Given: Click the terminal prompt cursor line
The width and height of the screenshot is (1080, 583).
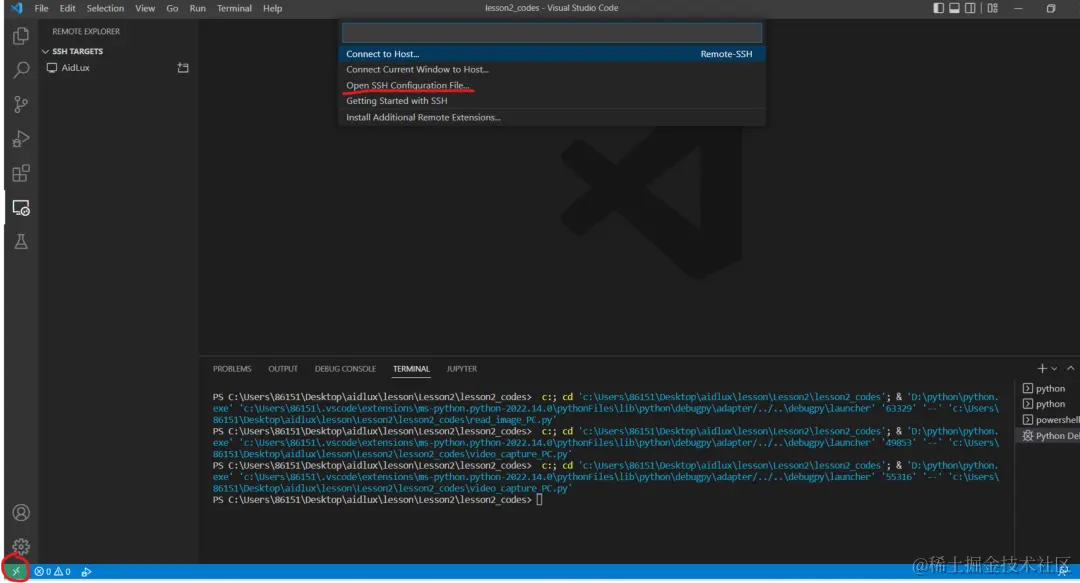Looking at the screenshot, I should [377, 500].
